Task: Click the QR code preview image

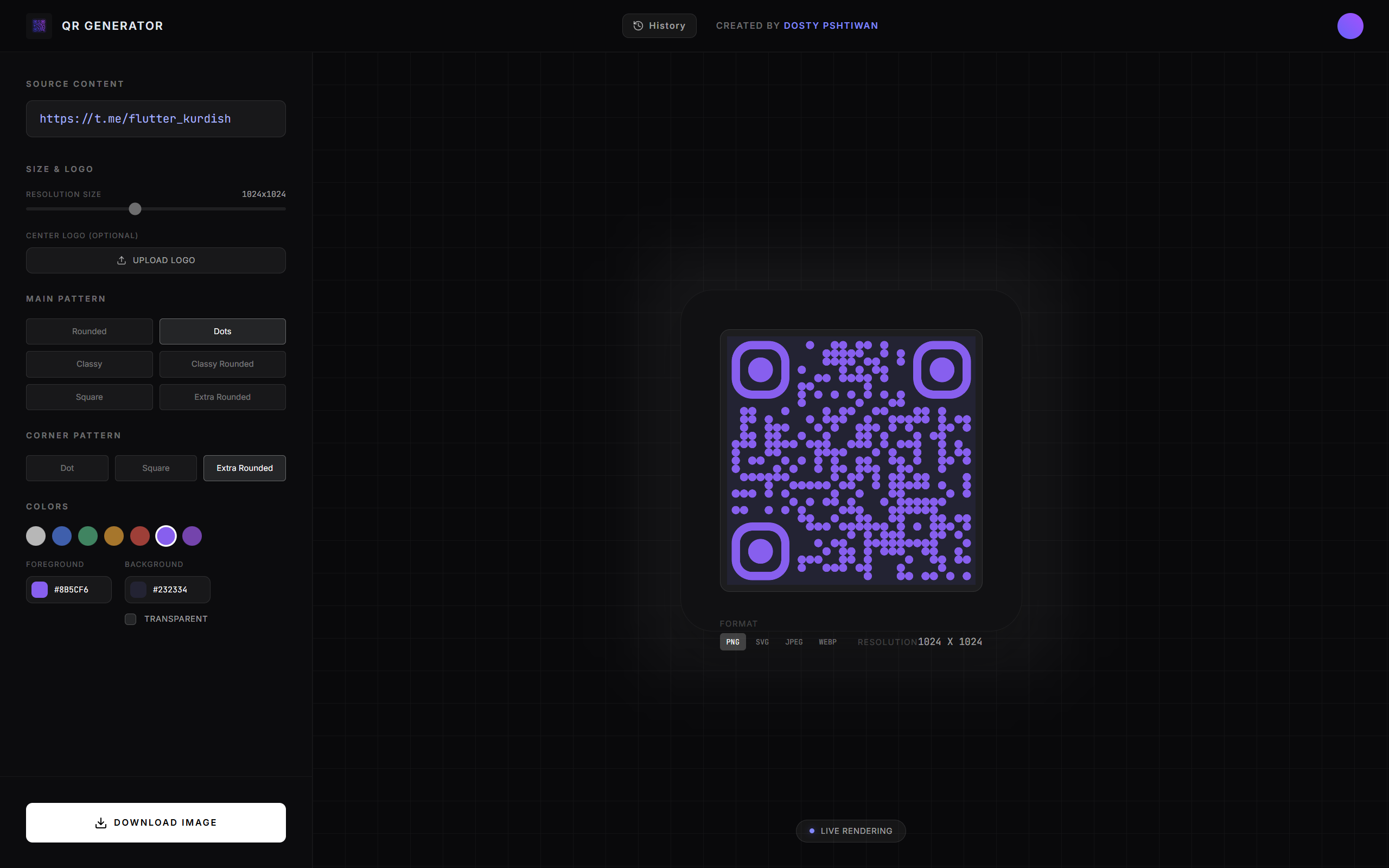Action: pyautogui.click(x=851, y=461)
